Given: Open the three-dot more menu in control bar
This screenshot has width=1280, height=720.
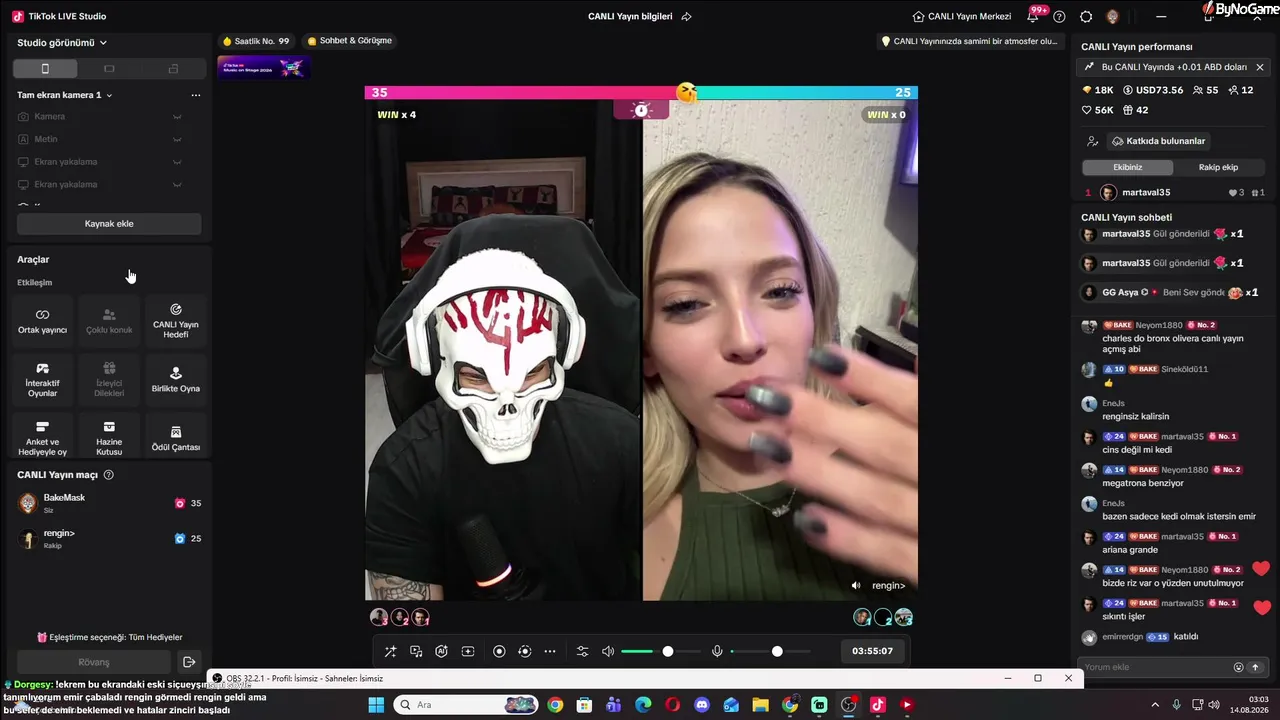Looking at the screenshot, I should 550,652.
